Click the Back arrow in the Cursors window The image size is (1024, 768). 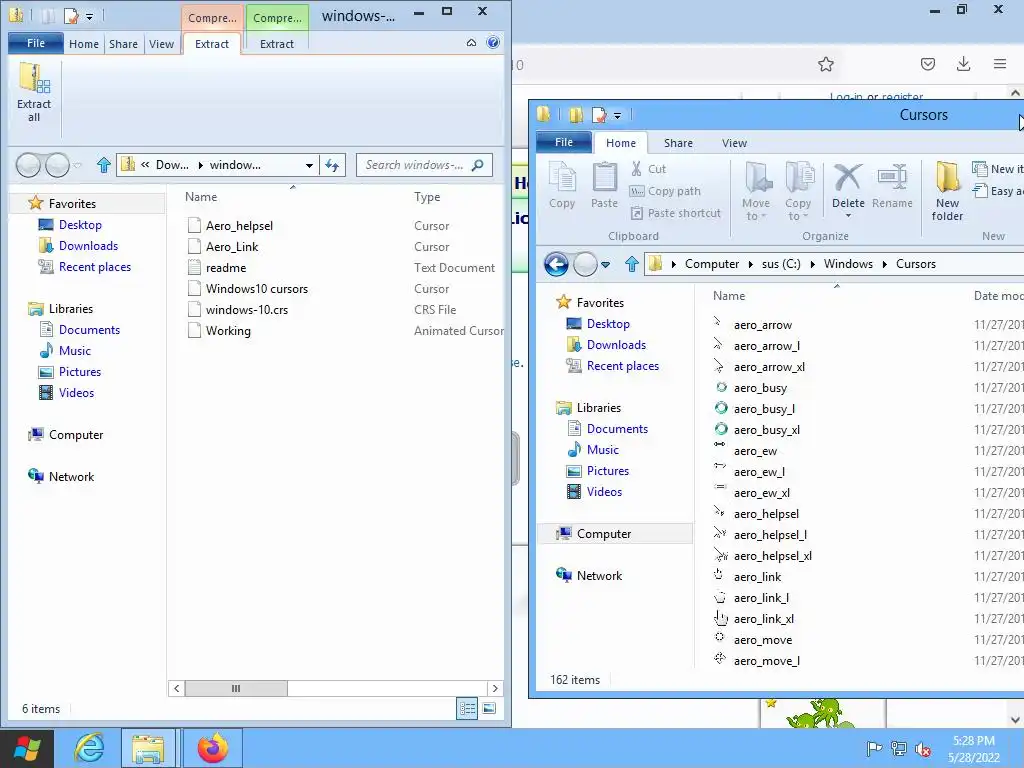556,264
